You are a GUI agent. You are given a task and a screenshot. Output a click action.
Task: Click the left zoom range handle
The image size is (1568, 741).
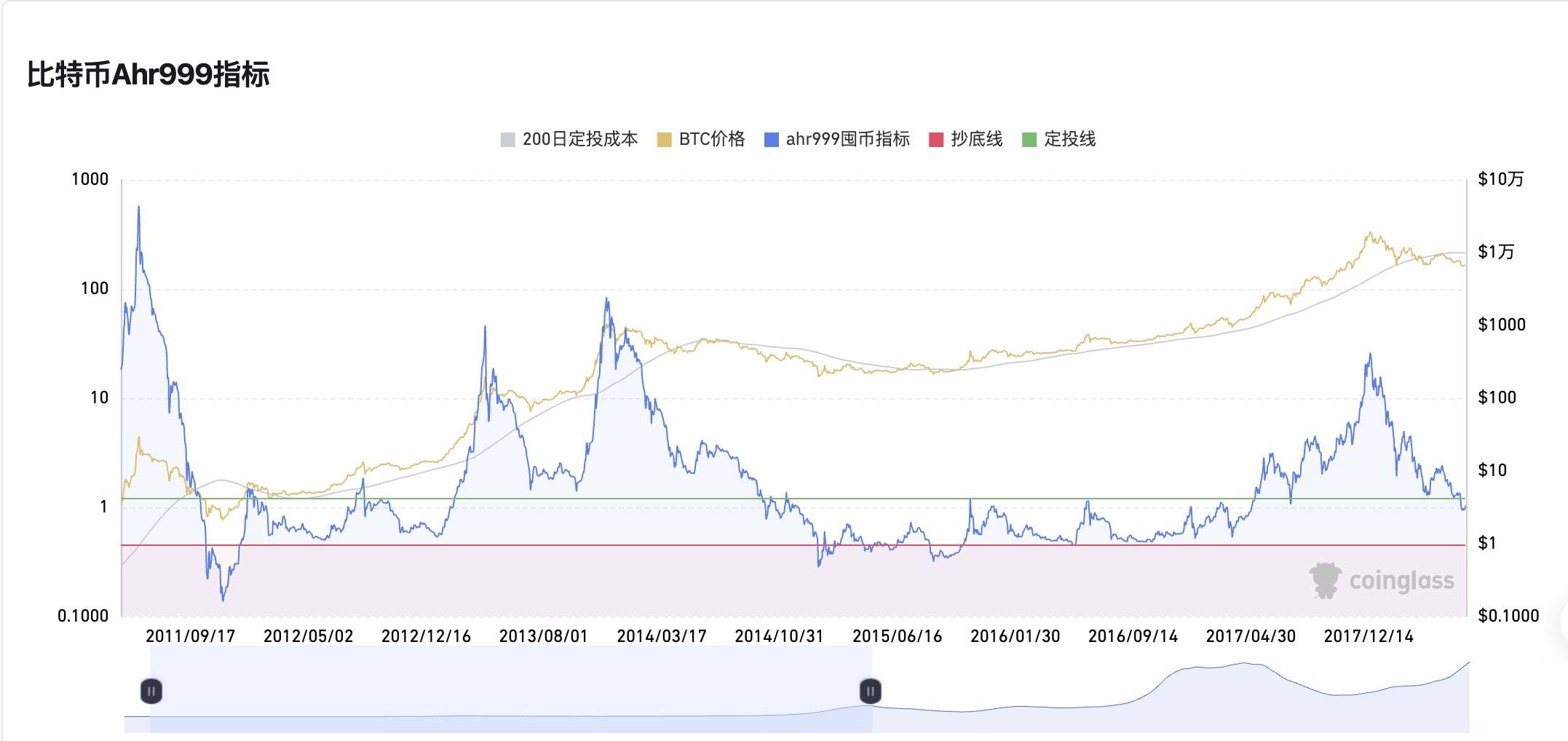[x=151, y=691]
